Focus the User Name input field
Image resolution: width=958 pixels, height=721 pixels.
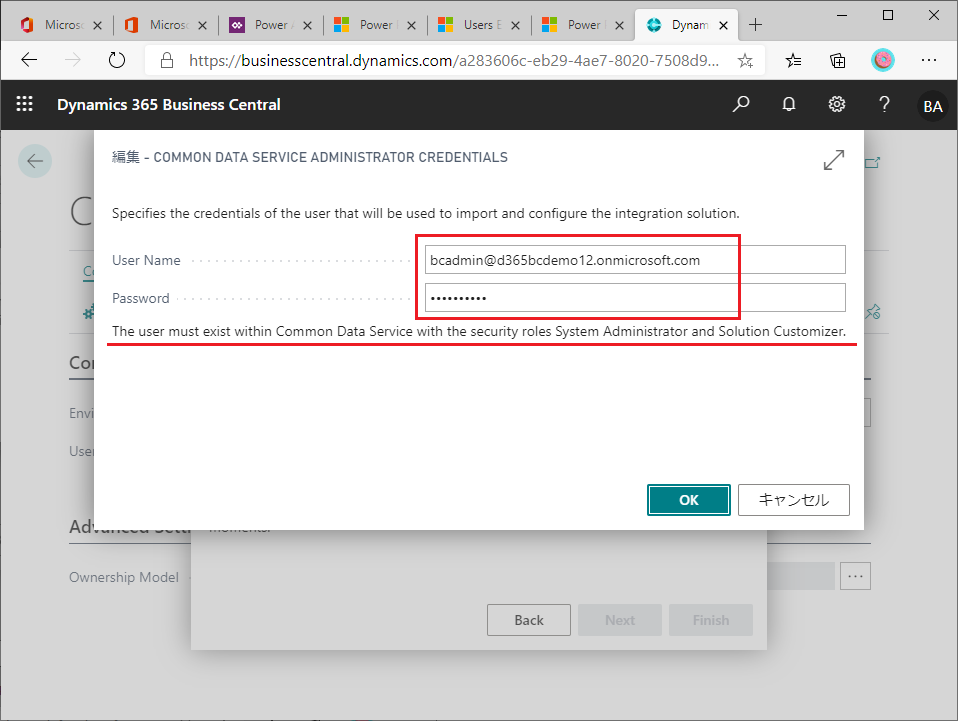coord(635,260)
